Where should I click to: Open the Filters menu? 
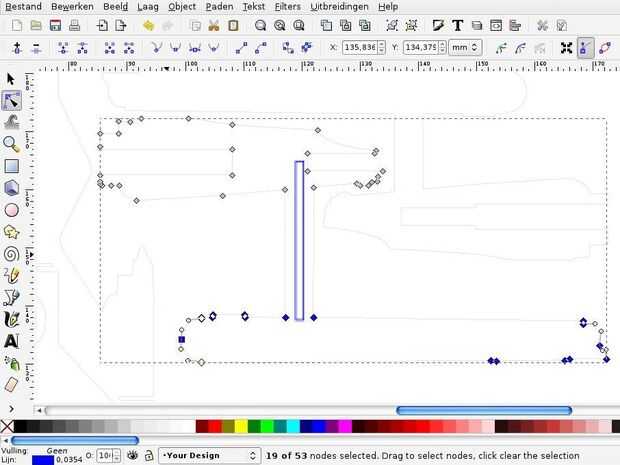[287, 7]
